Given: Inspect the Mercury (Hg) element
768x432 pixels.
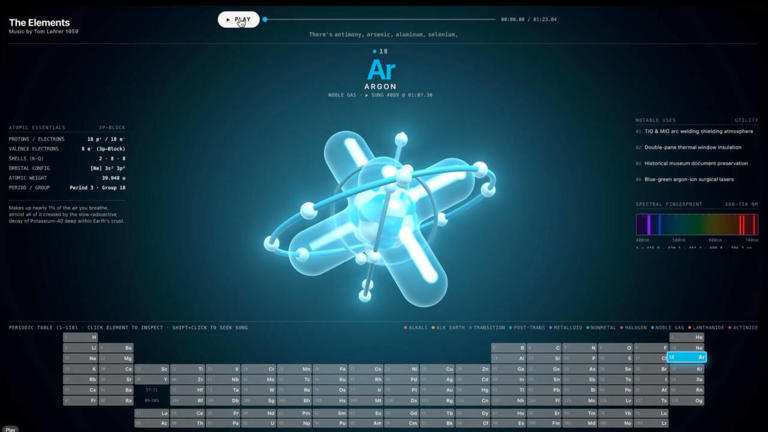Looking at the screenshot, I should click(473, 390).
